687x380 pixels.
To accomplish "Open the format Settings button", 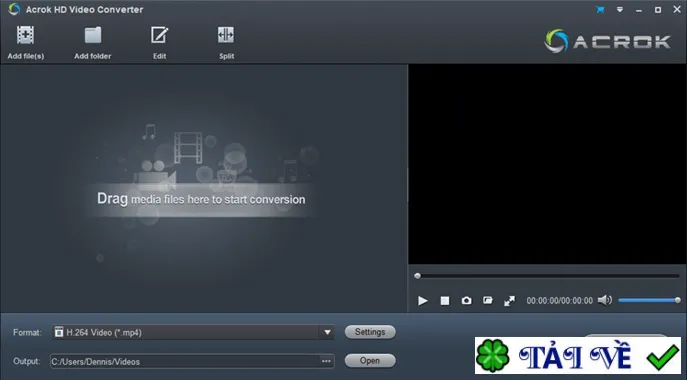I will coord(370,332).
